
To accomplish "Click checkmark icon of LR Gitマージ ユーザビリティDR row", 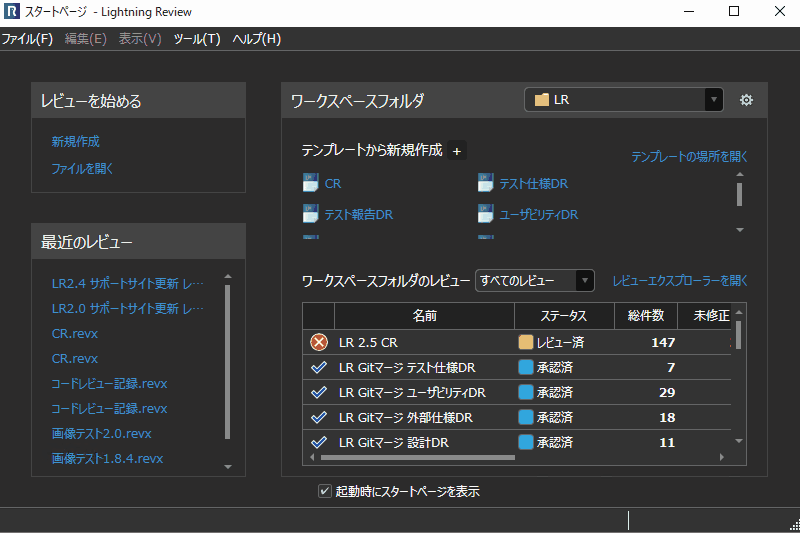I will (319, 392).
